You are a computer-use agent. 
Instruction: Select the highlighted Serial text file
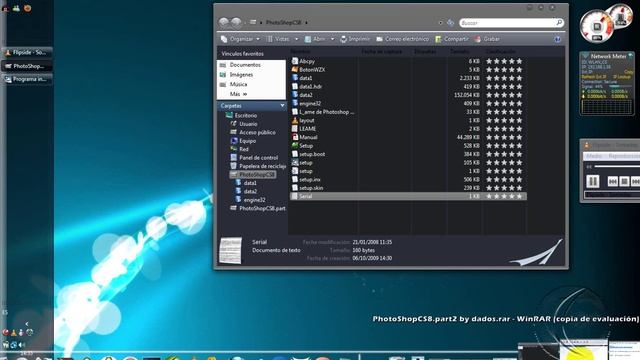point(408,196)
